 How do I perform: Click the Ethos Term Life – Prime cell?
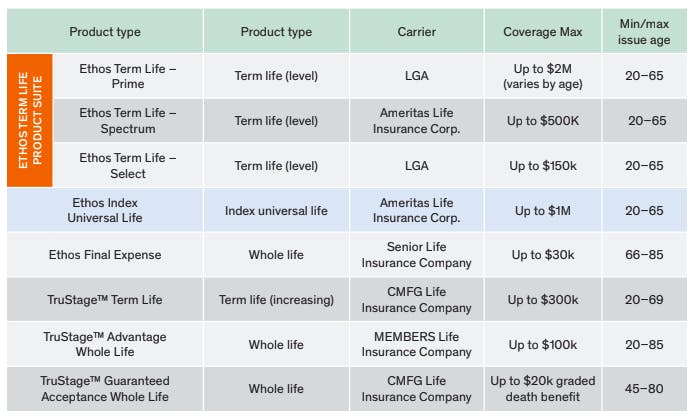point(128,76)
